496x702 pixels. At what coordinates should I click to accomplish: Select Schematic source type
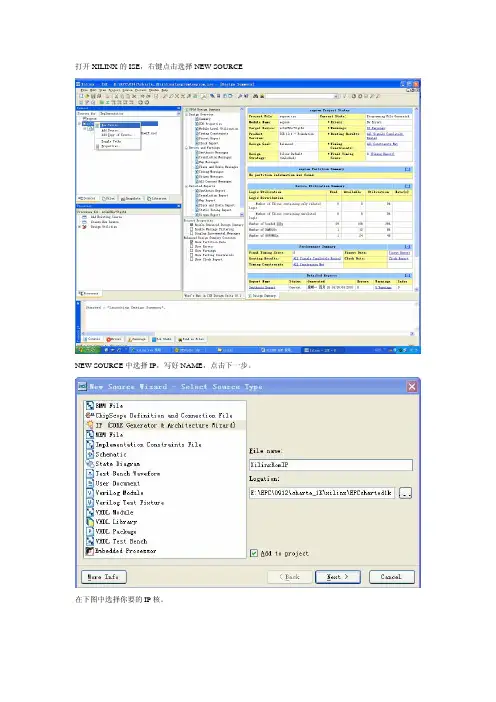(107, 454)
